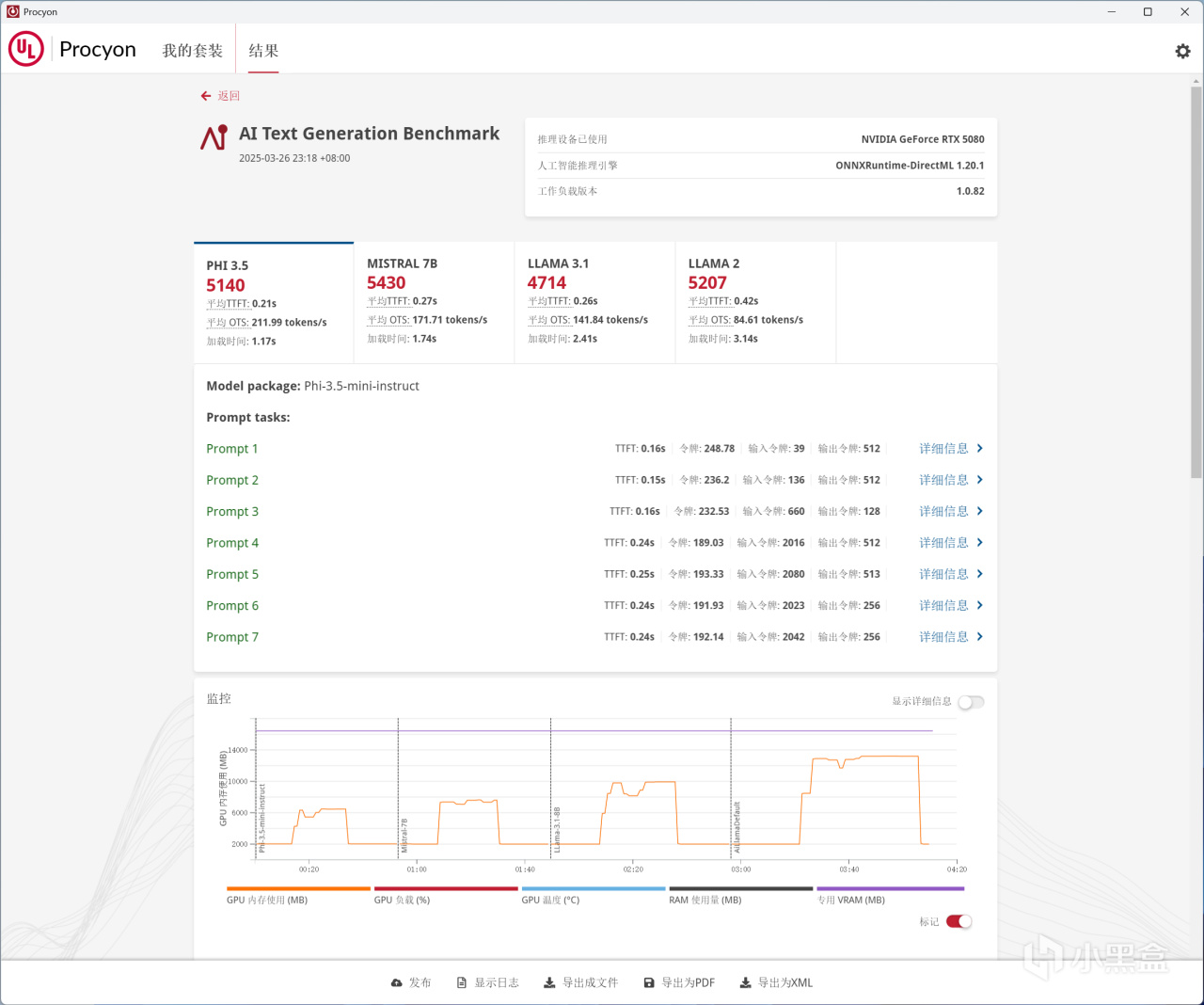The width and height of the screenshot is (1204, 1005).
Task: Click the orange GPU memory usage legend swatch
Action: tap(298, 888)
